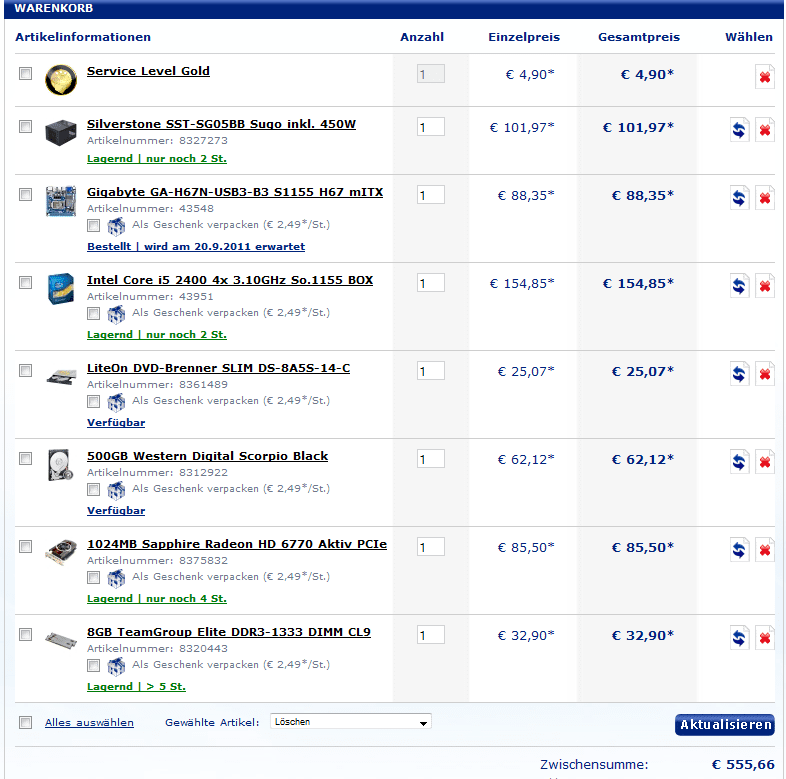Screen dimensions: 786x779
Task: Open Silverstone SST-SG05BB Sugo product link
Action: point(221,124)
